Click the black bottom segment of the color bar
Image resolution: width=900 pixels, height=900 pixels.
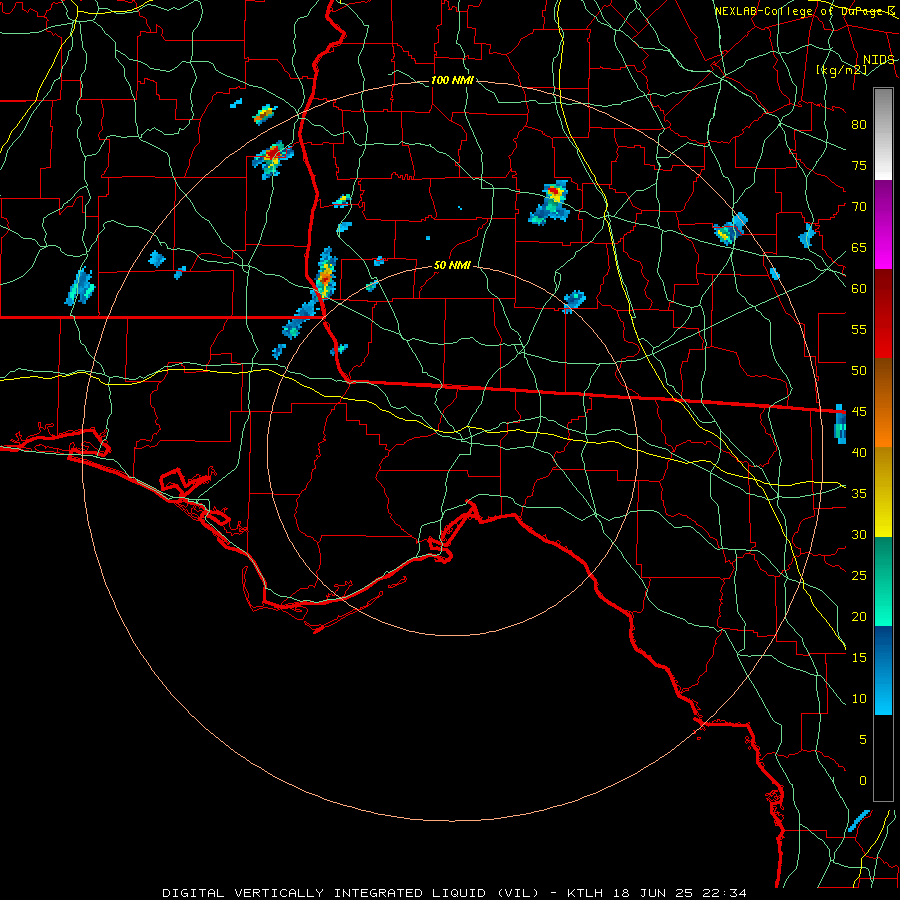pyautogui.click(x=883, y=758)
